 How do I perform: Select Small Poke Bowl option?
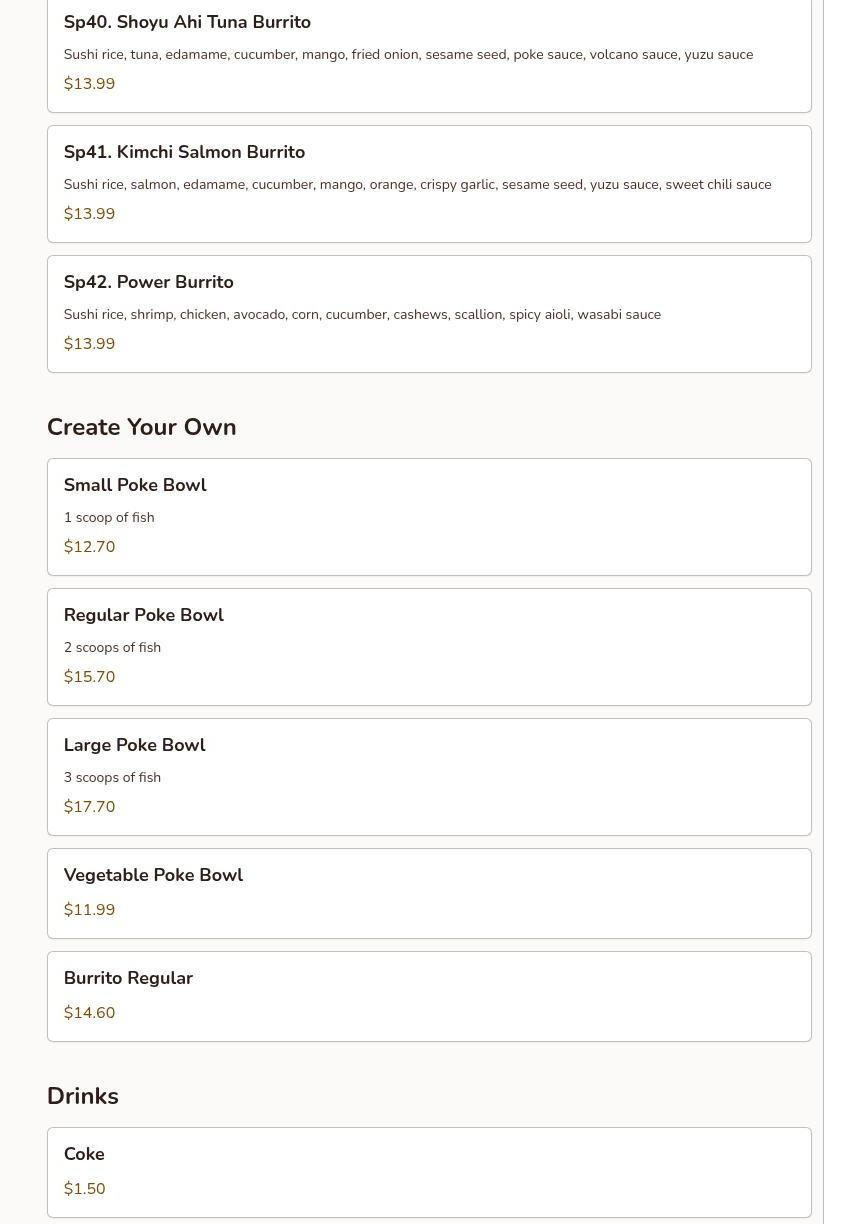click(x=135, y=485)
